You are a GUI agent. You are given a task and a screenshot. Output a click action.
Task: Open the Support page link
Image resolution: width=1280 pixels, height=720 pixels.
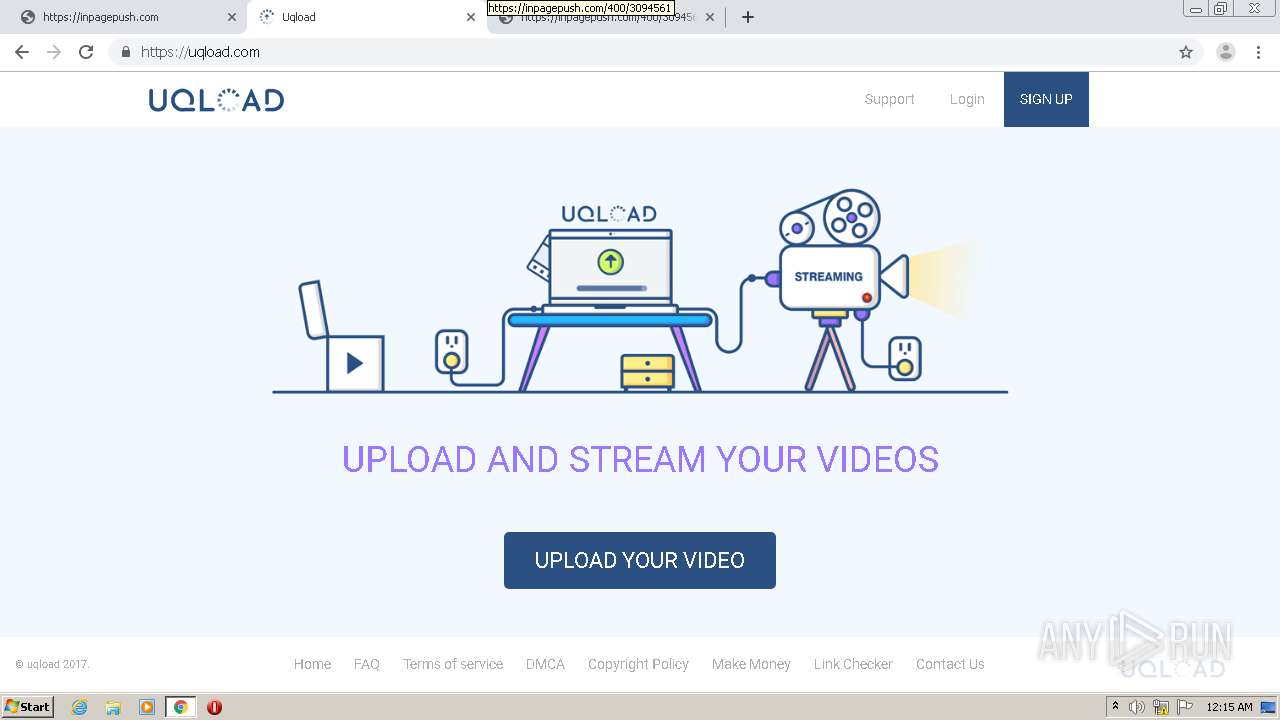(889, 99)
